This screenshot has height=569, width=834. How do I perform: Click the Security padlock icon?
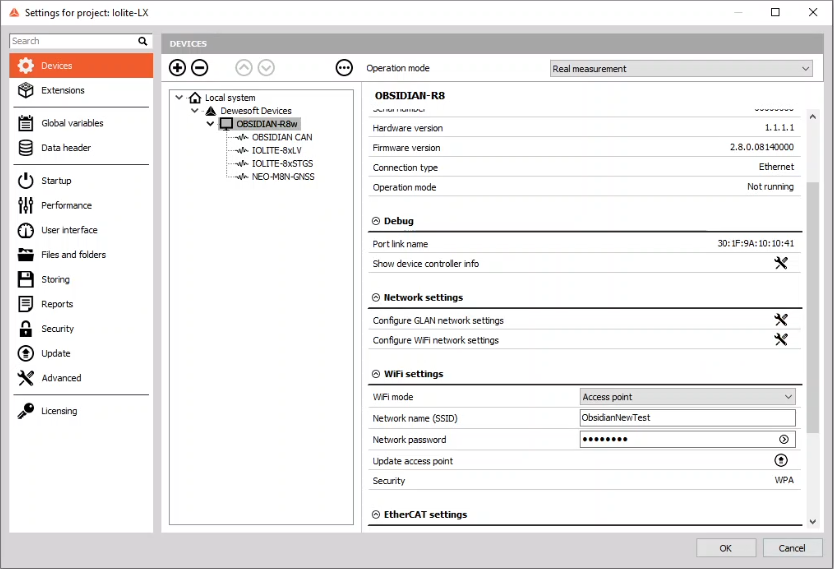[x=26, y=329]
